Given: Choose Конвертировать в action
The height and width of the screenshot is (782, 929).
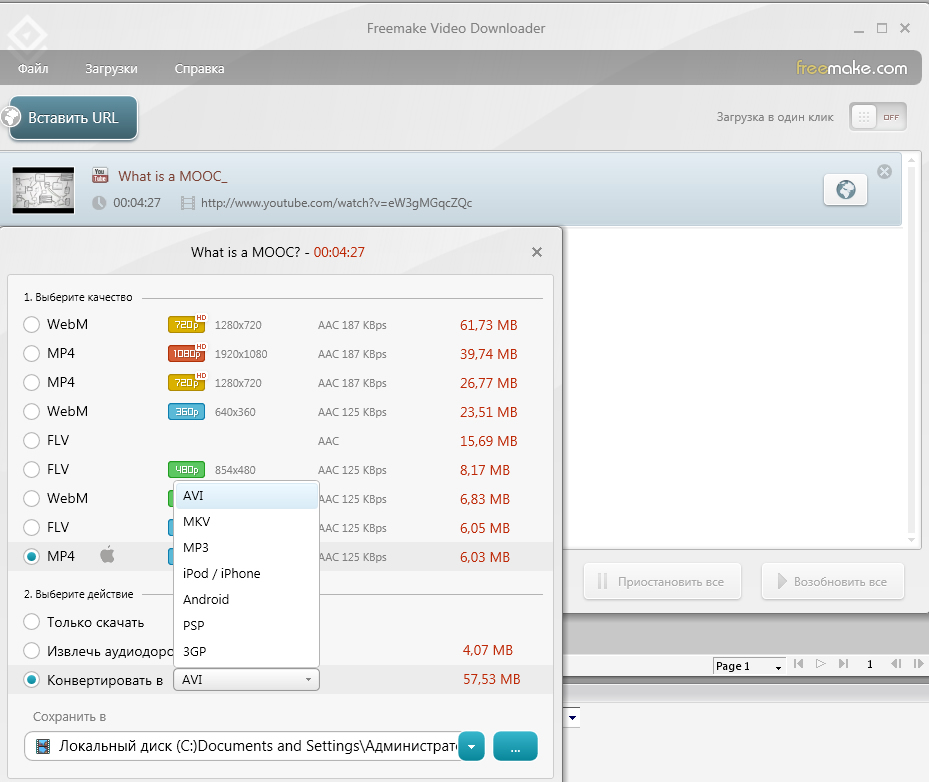Looking at the screenshot, I should tap(31, 680).
